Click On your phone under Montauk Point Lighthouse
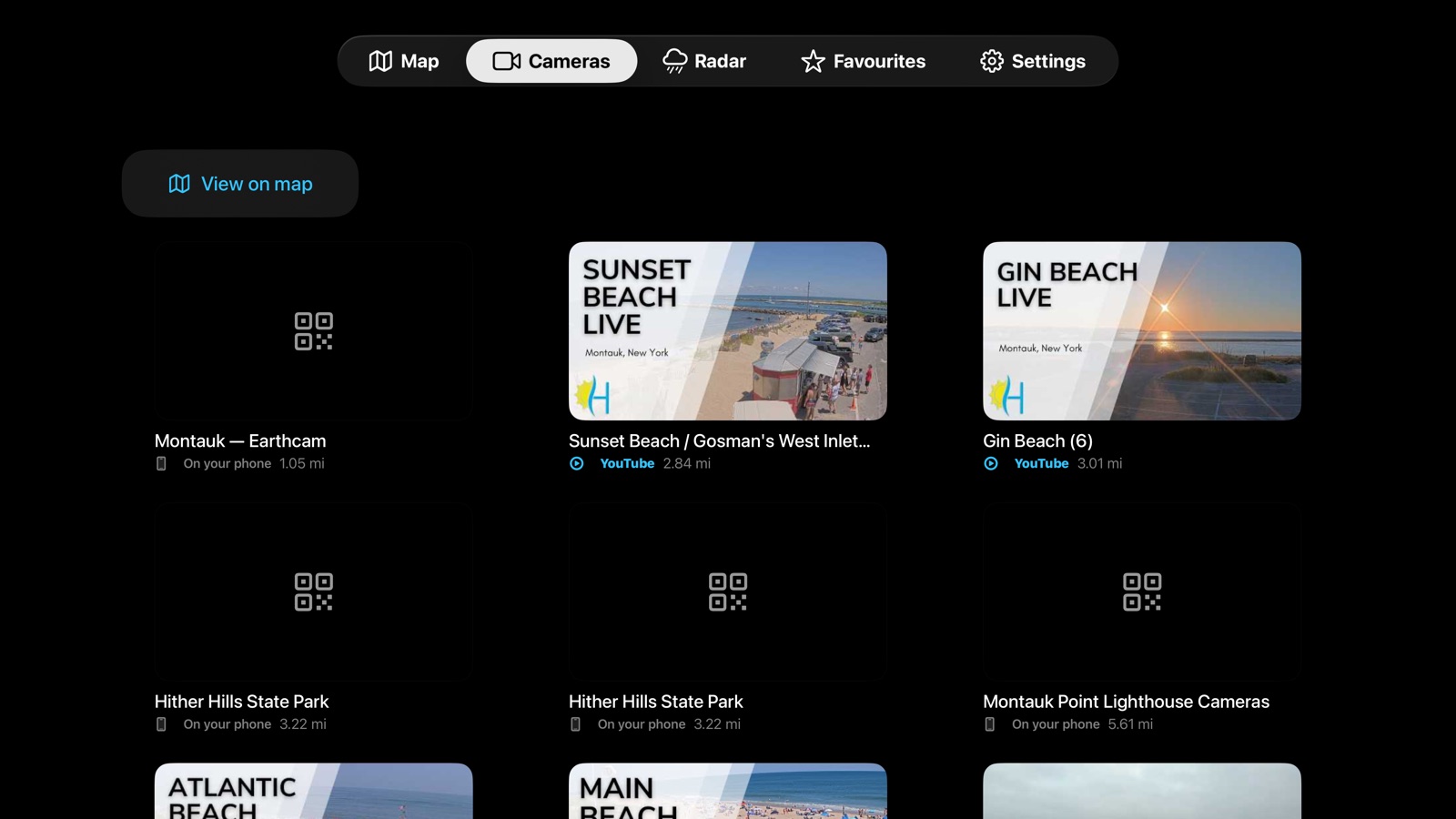The height and width of the screenshot is (819, 1456). click(1056, 724)
